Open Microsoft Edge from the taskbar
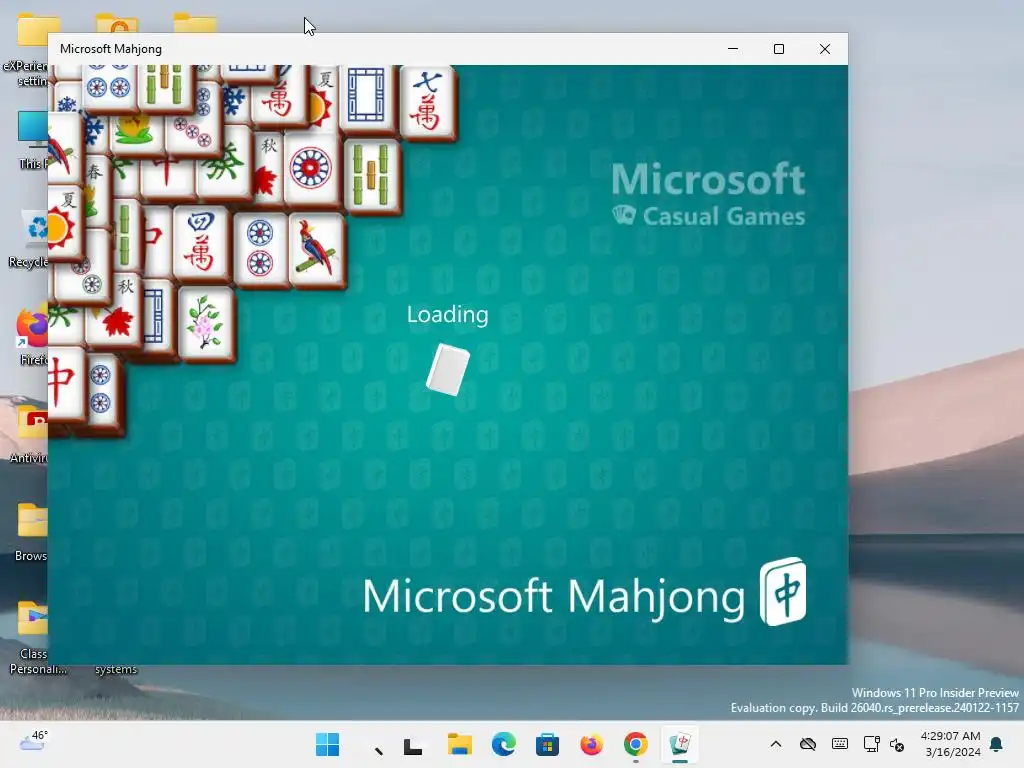1024x768 pixels. [x=504, y=744]
